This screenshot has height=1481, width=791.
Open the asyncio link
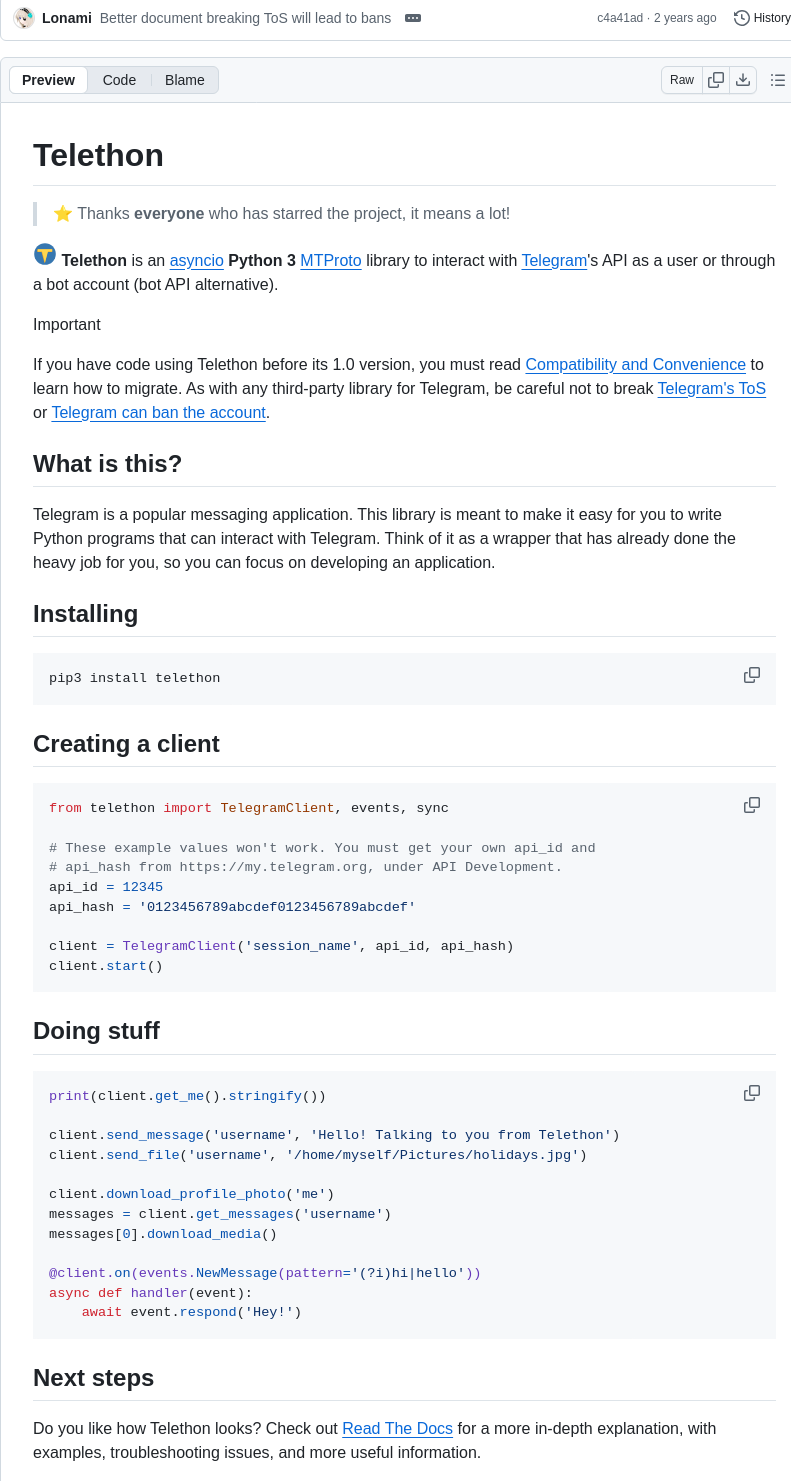pyautogui.click(x=196, y=261)
